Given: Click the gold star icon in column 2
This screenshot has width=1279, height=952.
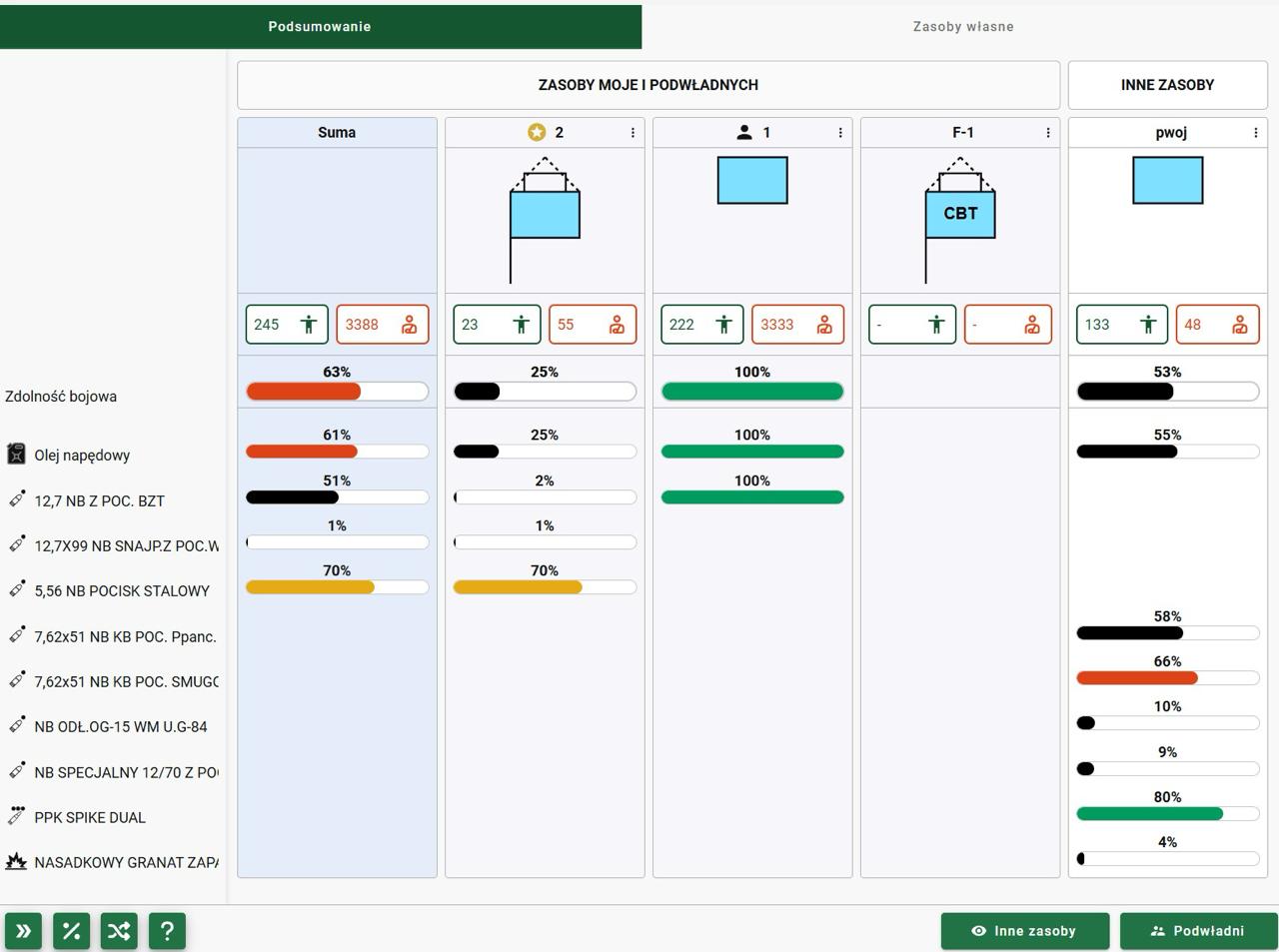Looking at the screenshot, I should click(x=537, y=133).
